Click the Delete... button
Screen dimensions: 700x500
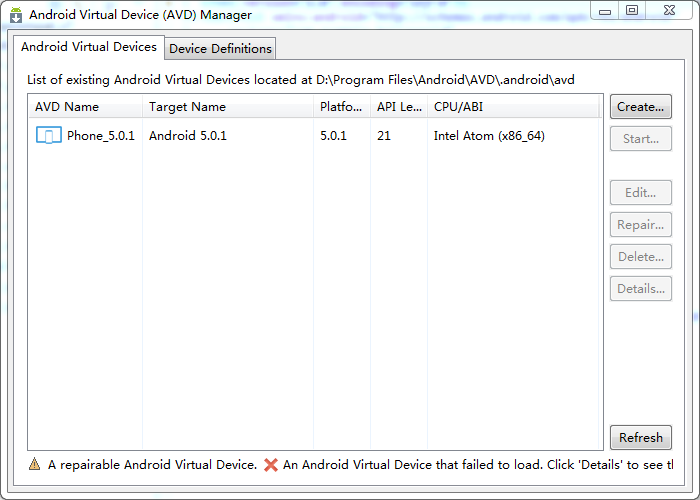[x=641, y=257]
